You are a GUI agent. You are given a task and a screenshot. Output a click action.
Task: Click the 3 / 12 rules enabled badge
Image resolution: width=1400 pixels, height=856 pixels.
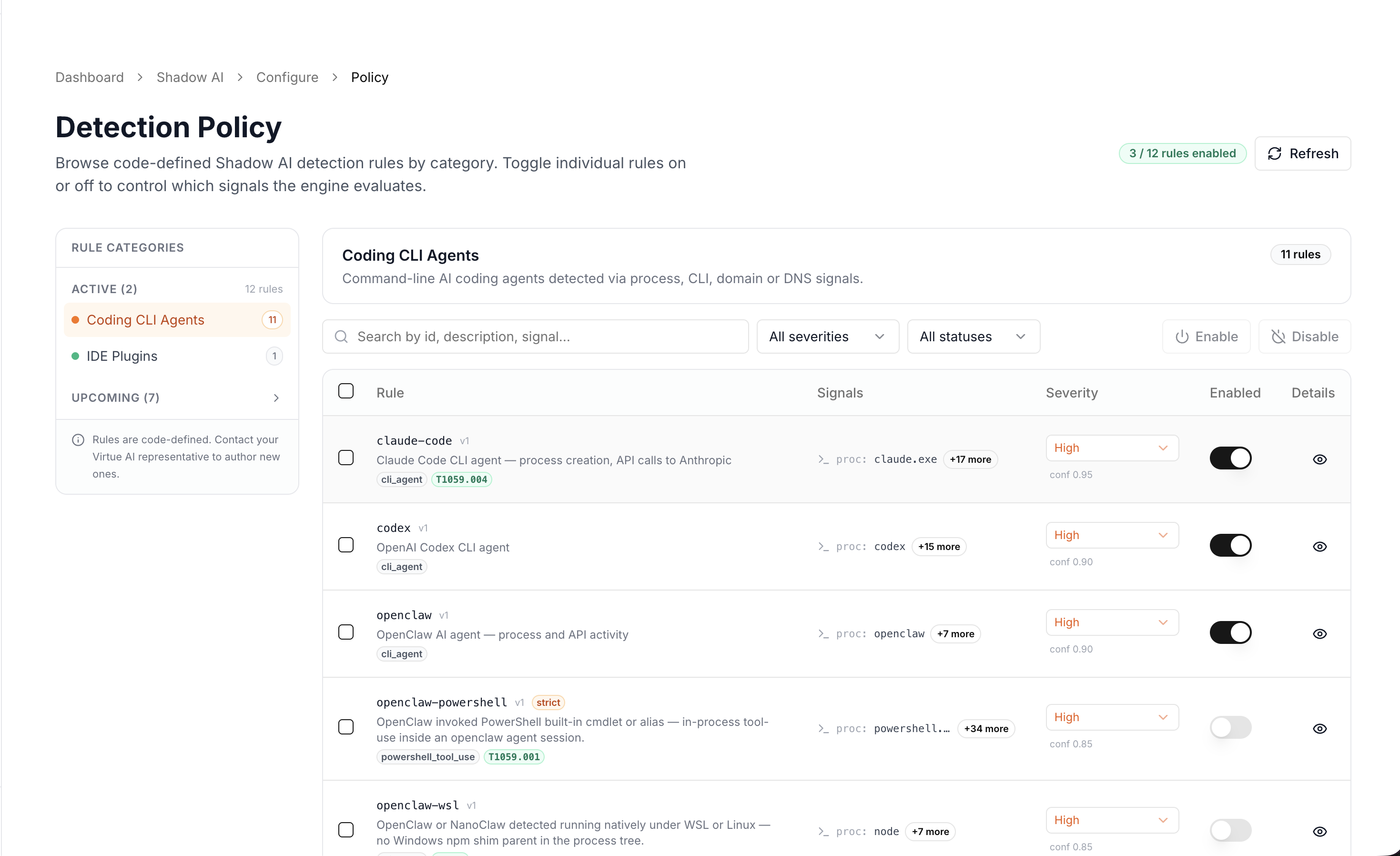1182,153
